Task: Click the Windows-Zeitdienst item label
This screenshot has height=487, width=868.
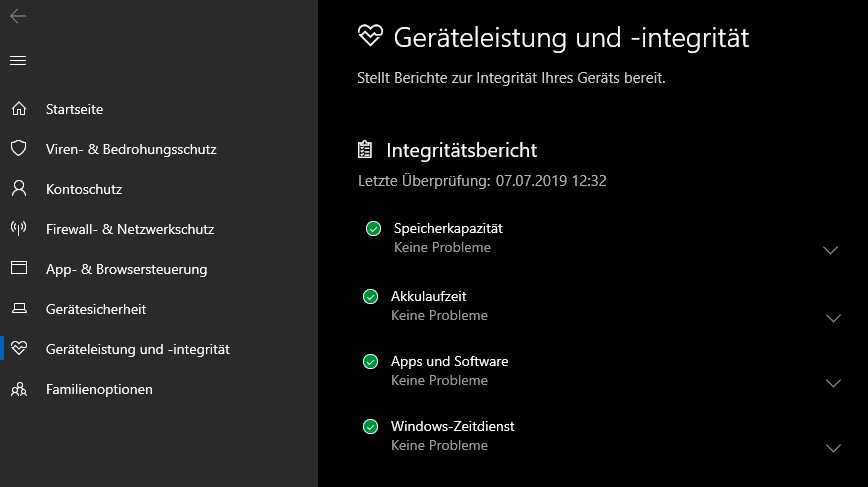Action: (452, 426)
